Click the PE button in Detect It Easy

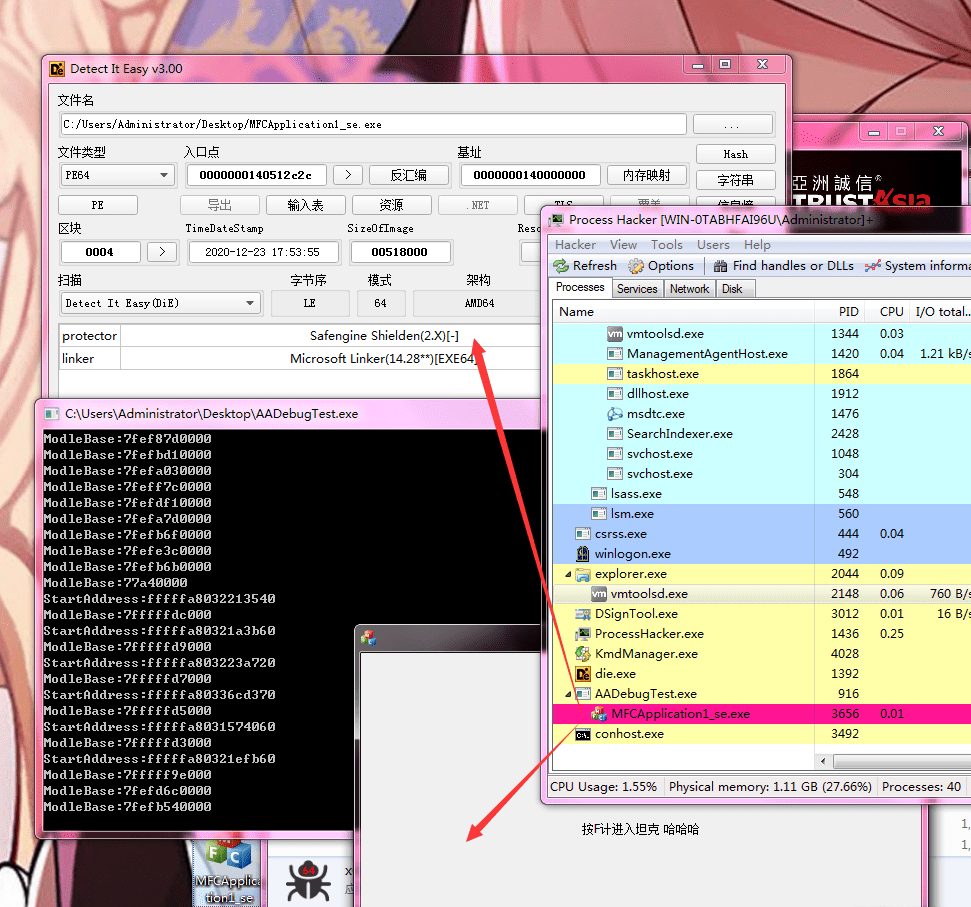[98, 205]
